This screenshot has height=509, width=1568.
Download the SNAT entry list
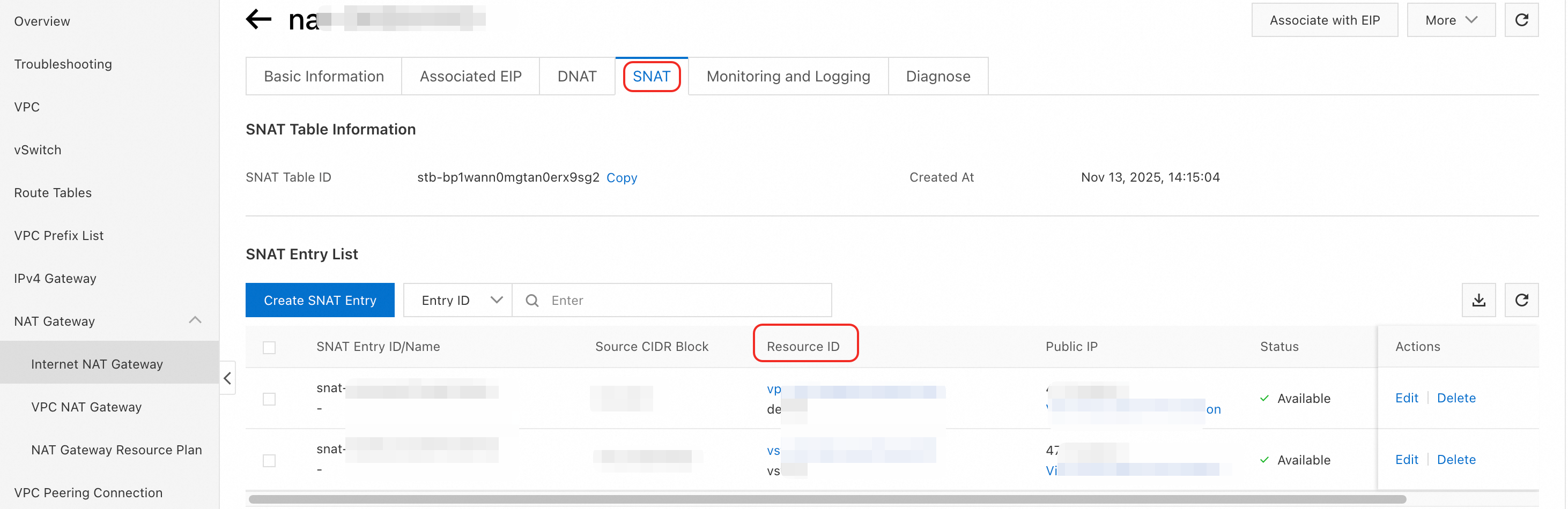pyautogui.click(x=1478, y=300)
